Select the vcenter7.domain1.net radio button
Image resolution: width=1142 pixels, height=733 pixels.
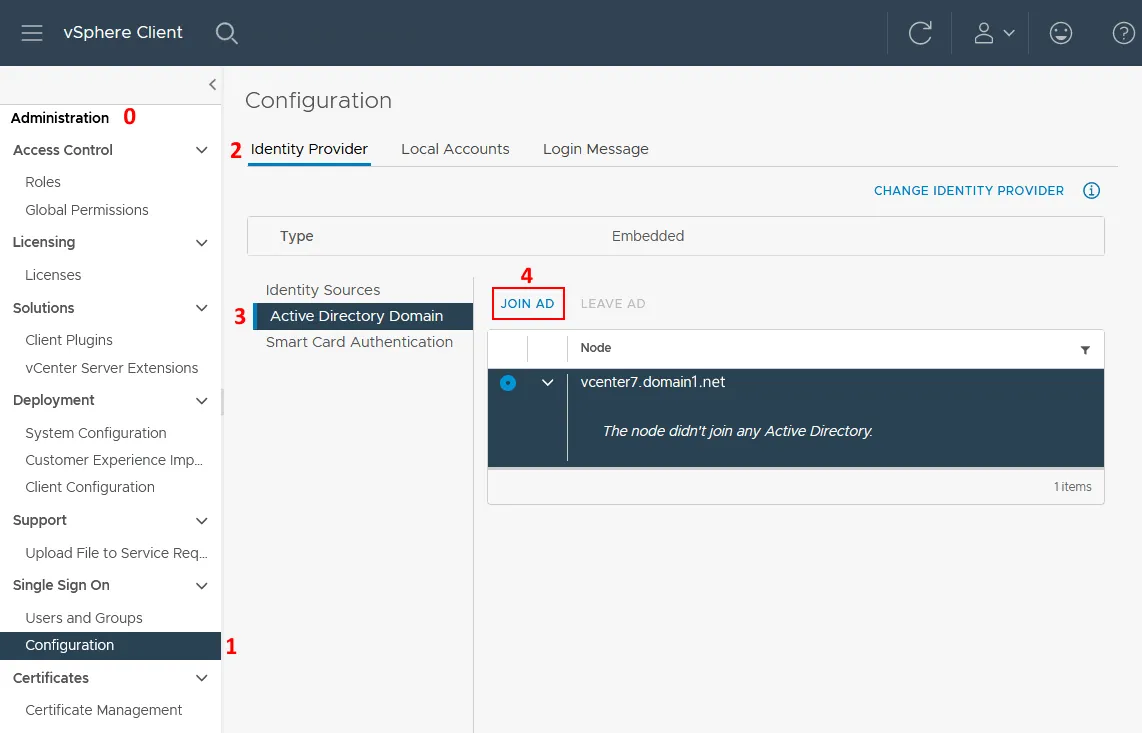pos(508,383)
